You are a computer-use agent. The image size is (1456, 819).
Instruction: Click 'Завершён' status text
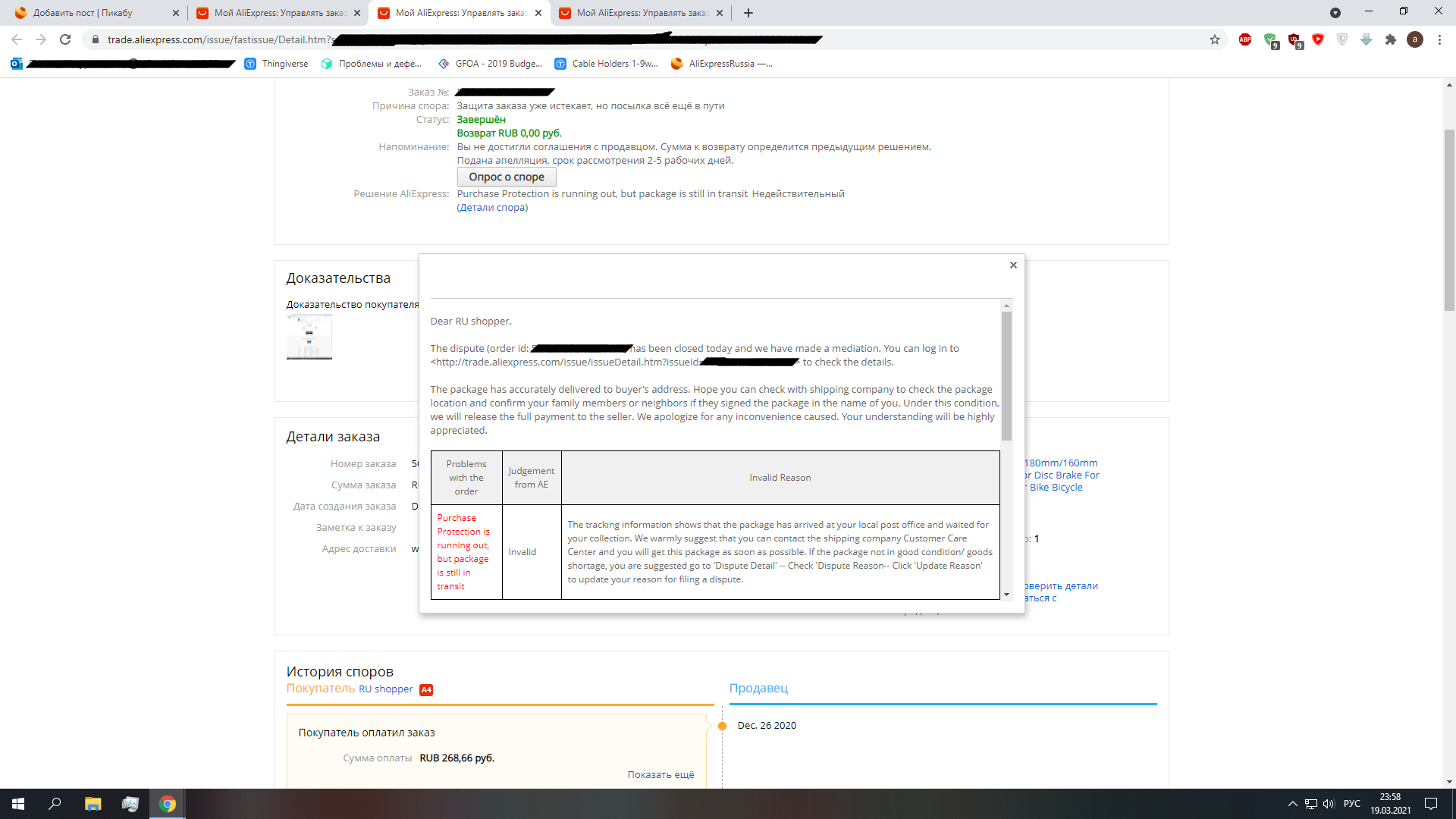(481, 120)
